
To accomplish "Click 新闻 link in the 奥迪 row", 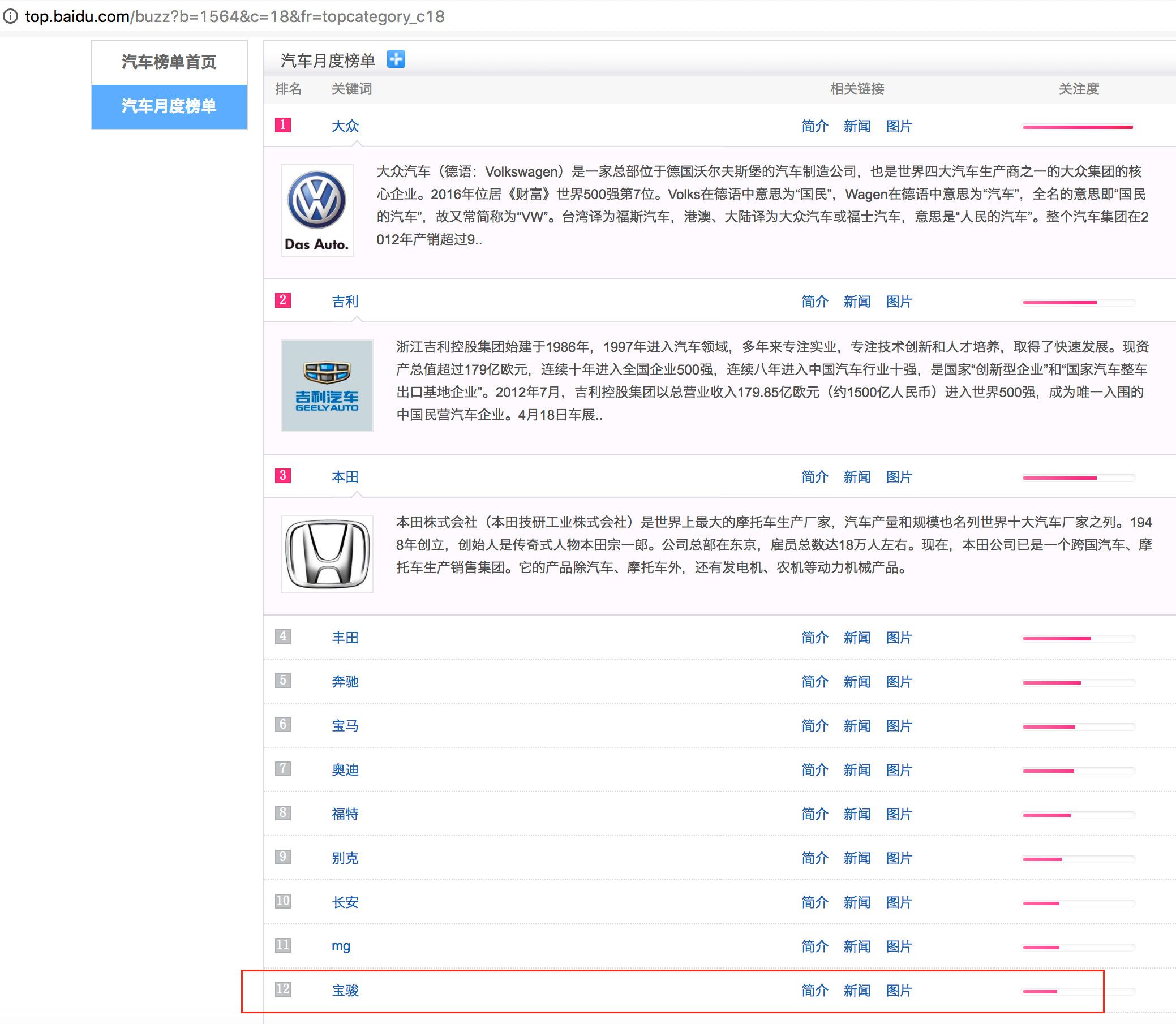I will pos(857,771).
